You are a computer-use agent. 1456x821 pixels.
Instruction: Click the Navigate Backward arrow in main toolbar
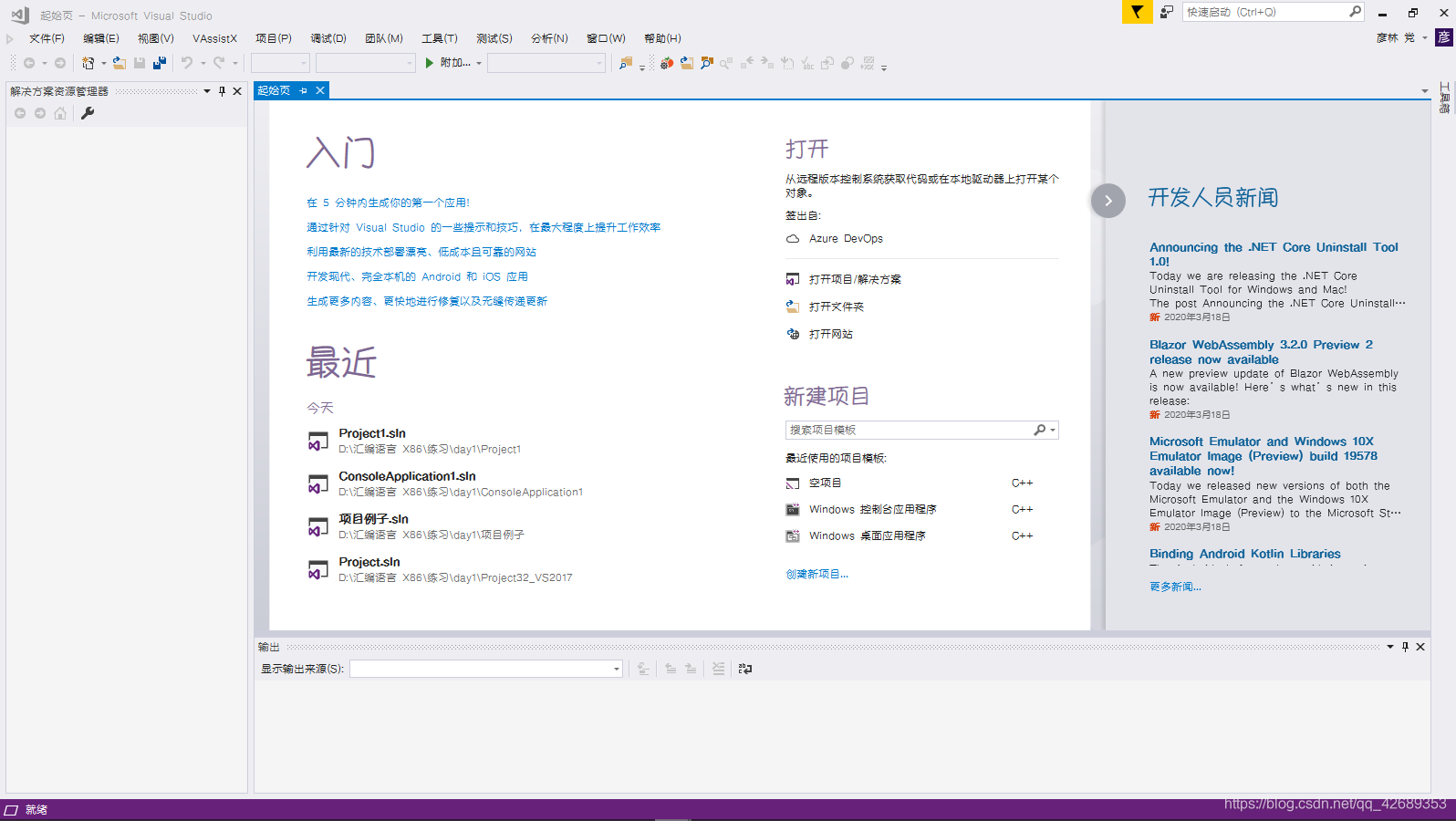point(29,63)
